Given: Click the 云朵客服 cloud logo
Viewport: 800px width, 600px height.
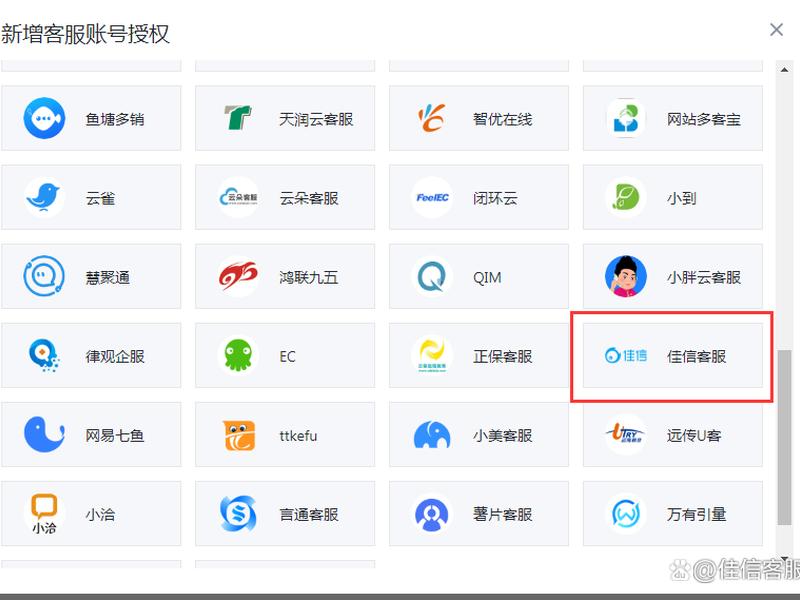Looking at the screenshot, I should tap(238, 197).
